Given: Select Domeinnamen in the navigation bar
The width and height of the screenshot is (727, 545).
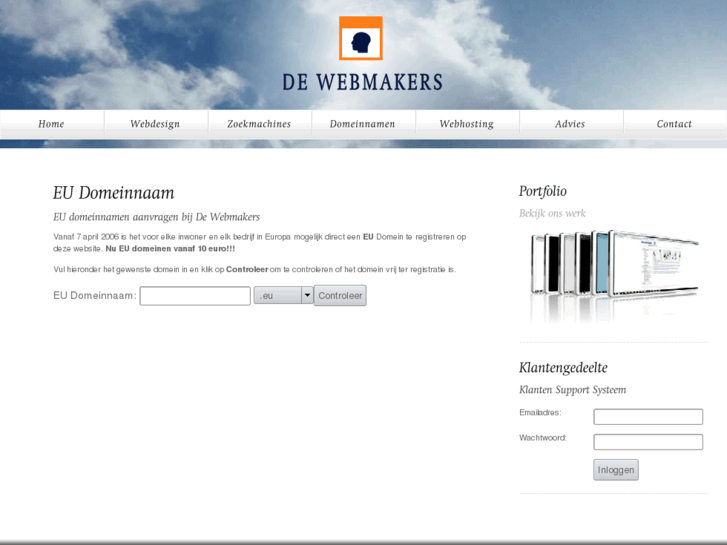Looking at the screenshot, I should click(x=363, y=124).
